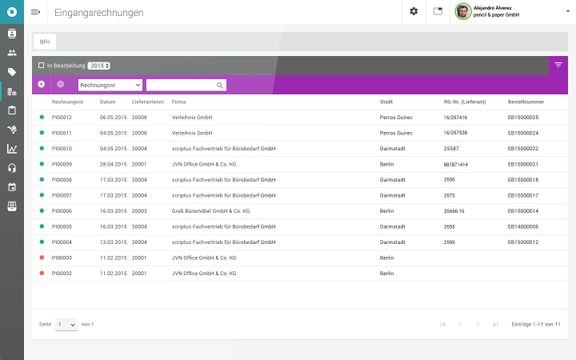Open the clipboard sidebar icon
The height and width of the screenshot is (360, 576).
coord(12,110)
